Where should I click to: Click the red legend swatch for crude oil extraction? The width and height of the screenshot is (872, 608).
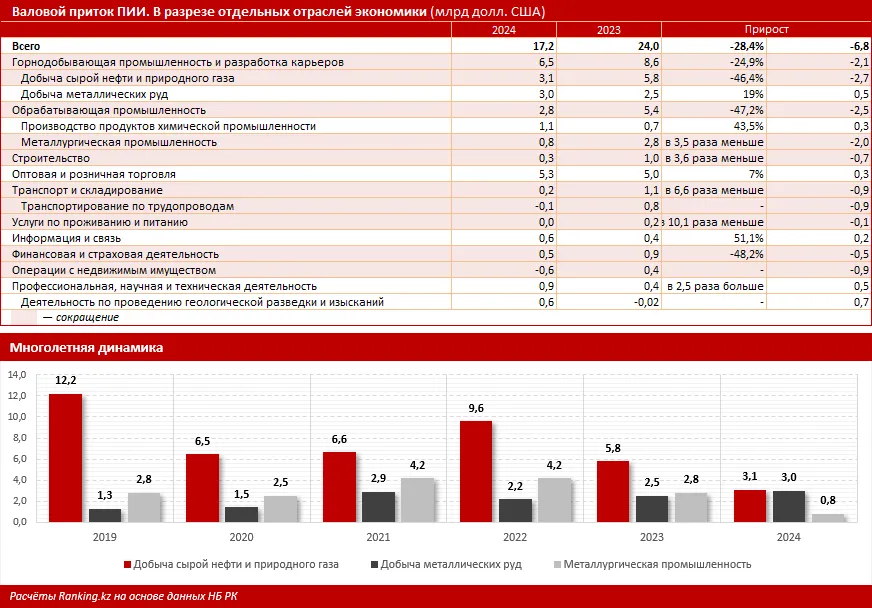pyautogui.click(x=127, y=564)
